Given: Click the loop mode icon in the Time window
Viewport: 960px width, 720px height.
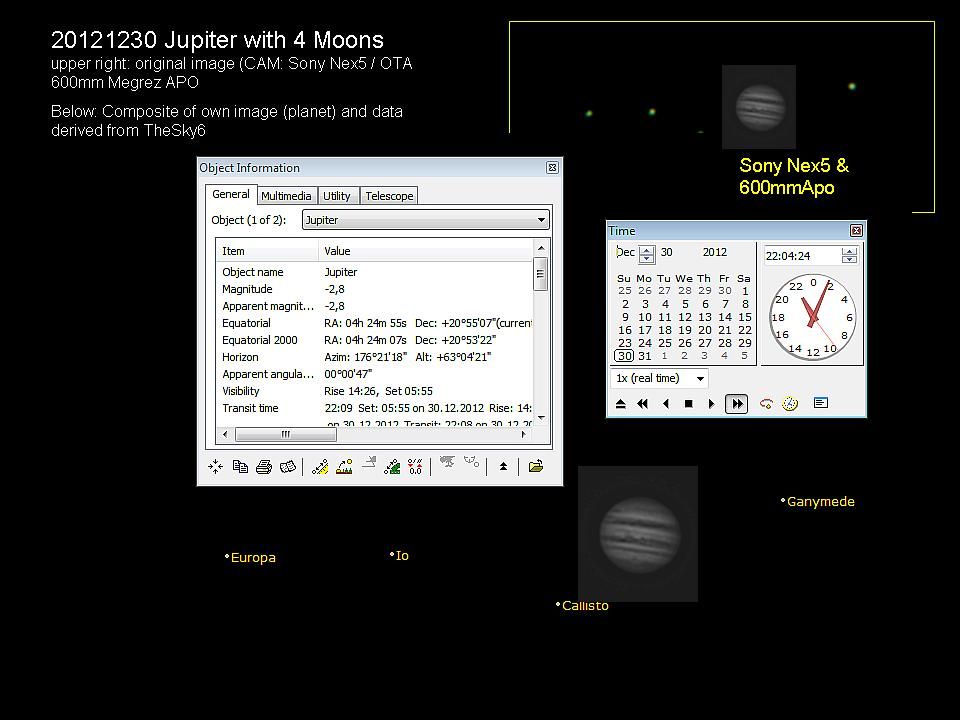Looking at the screenshot, I should click(x=765, y=402).
